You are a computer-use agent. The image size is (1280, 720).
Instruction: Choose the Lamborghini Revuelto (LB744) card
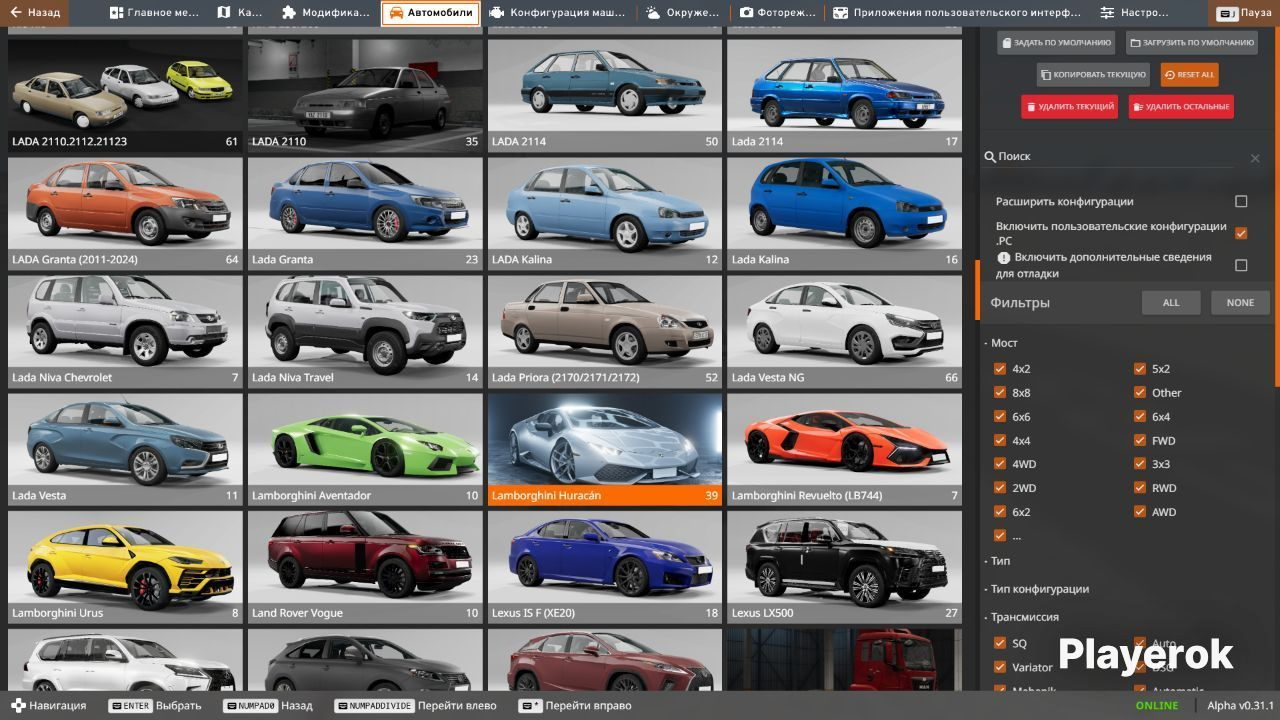pyautogui.click(x=844, y=449)
